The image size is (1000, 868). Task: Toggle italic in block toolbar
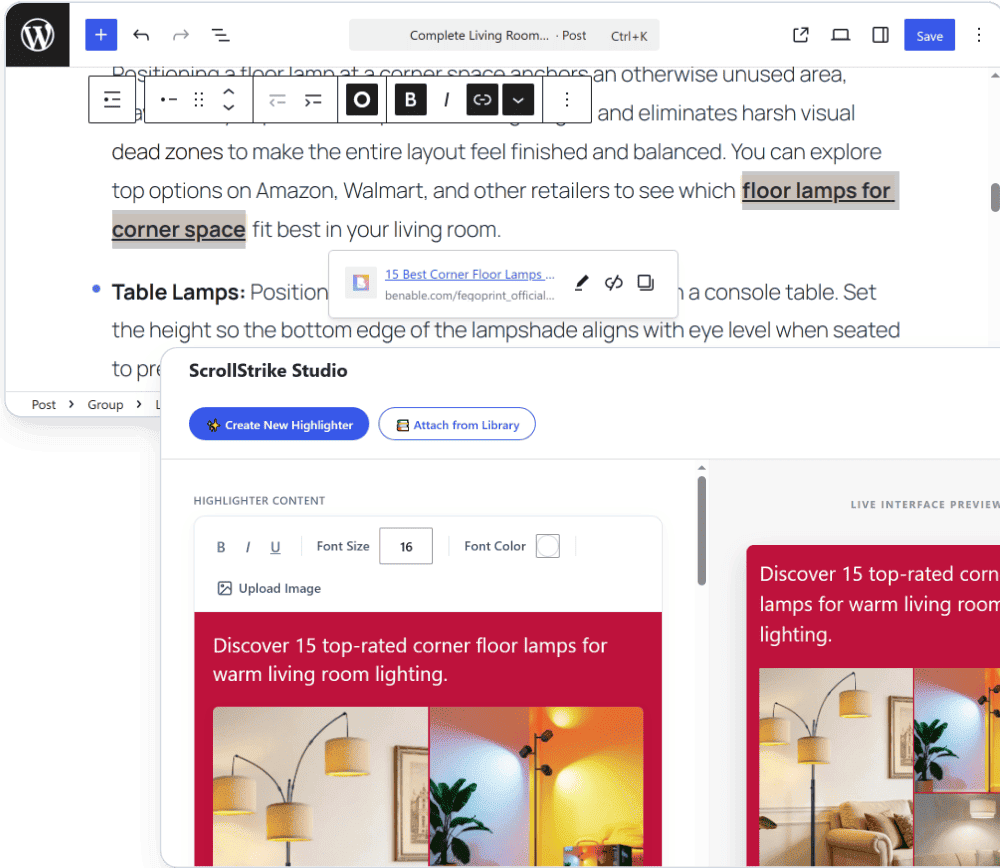point(446,99)
